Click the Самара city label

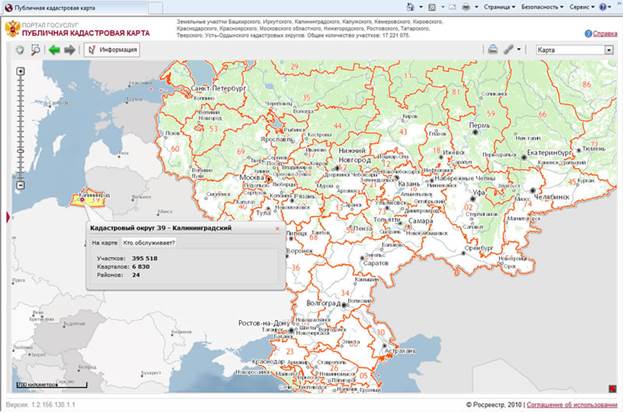click(x=420, y=220)
